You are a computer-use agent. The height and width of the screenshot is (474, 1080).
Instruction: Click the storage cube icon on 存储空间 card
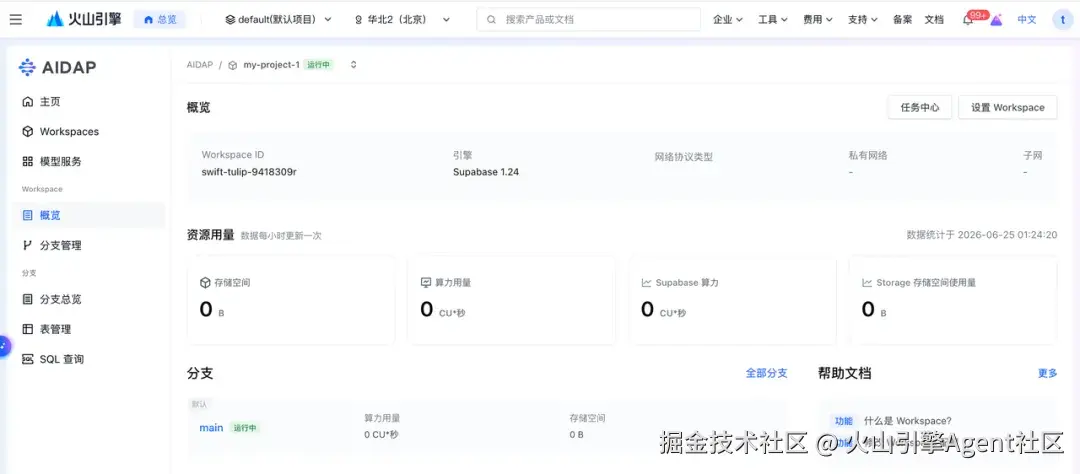tap(205, 282)
